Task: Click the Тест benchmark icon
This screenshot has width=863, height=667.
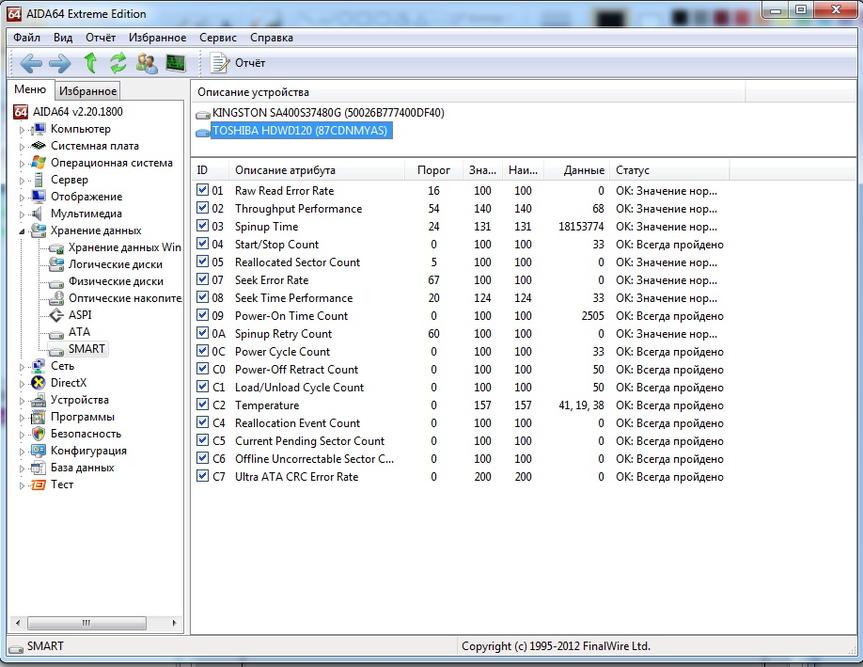Action: (39, 485)
